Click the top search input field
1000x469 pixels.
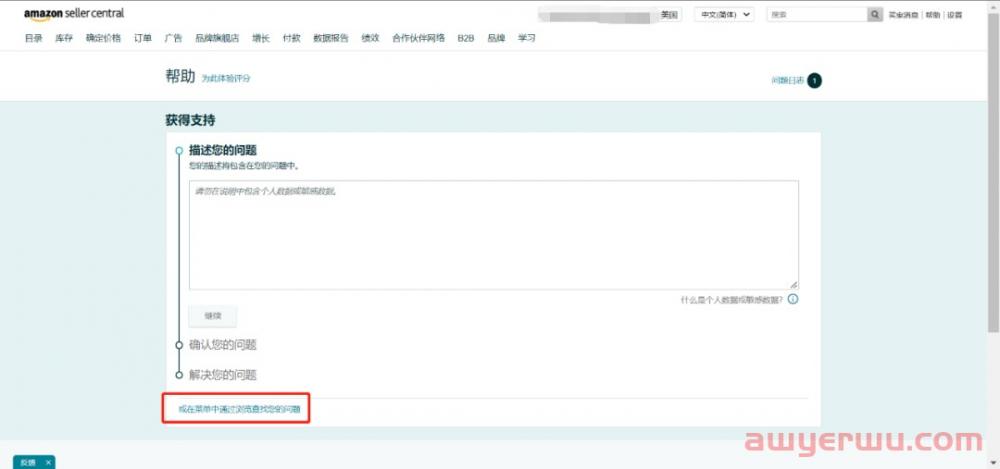coord(816,15)
